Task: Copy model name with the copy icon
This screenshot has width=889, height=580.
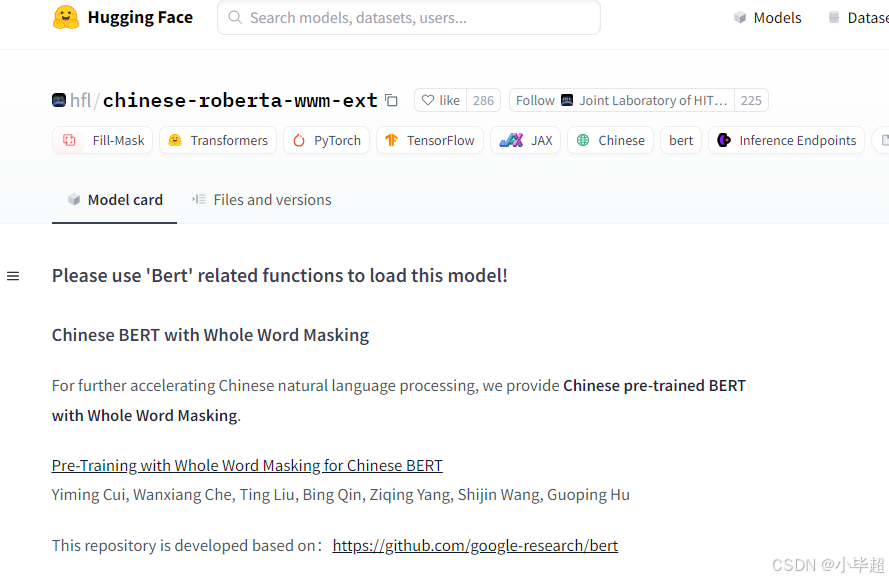Action: tap(391, 100)
